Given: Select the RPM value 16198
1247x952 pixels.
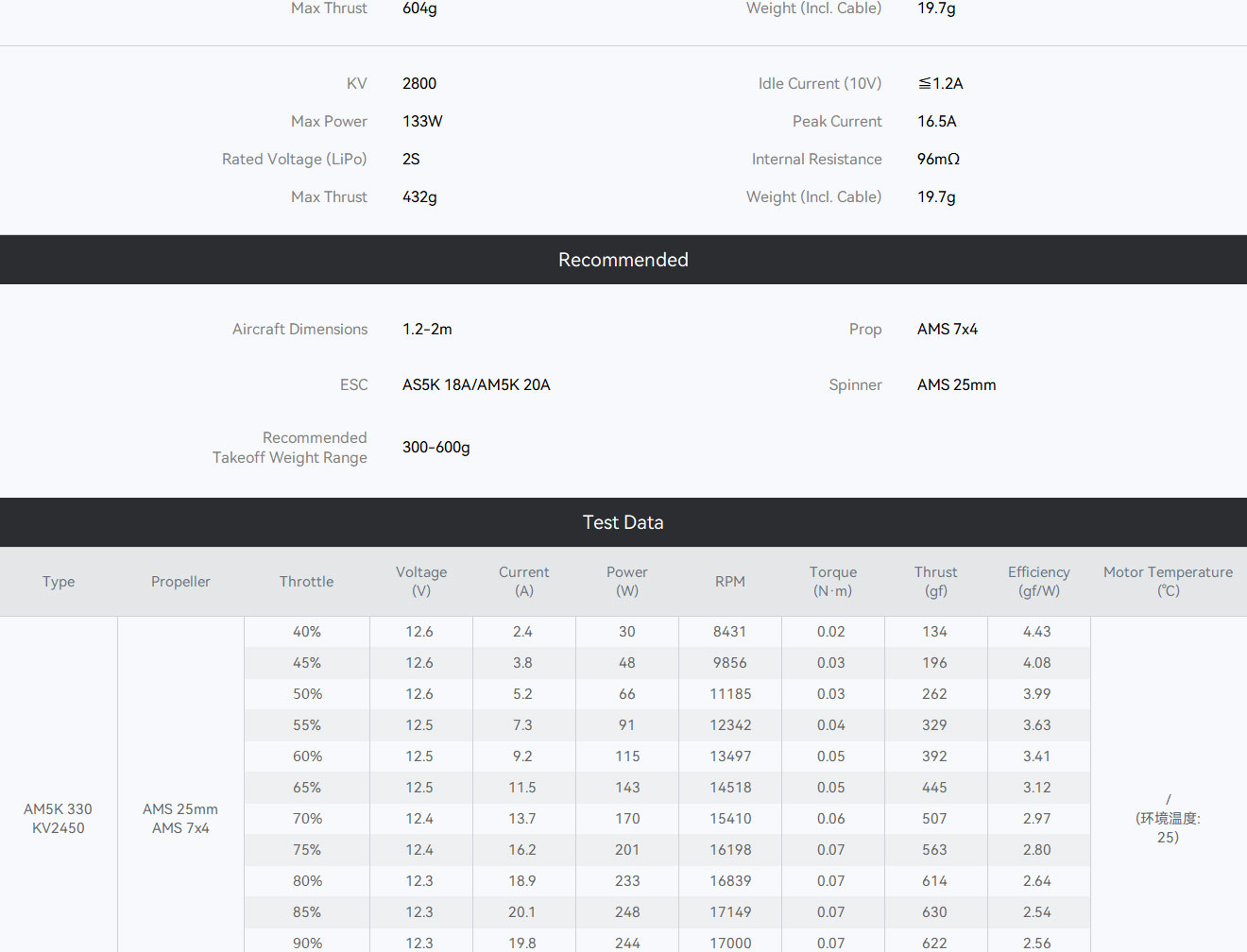Looking at the screenshot, I should click(730, 850).
